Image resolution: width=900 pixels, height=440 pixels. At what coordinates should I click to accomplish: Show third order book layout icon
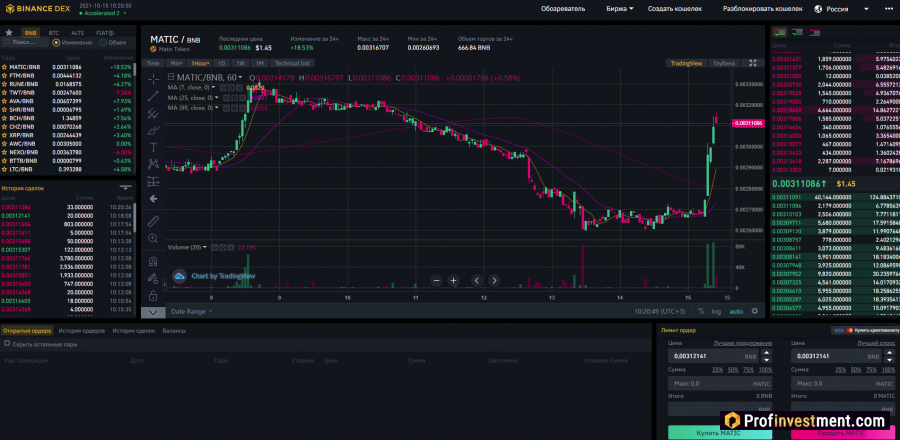coord(814,33)
